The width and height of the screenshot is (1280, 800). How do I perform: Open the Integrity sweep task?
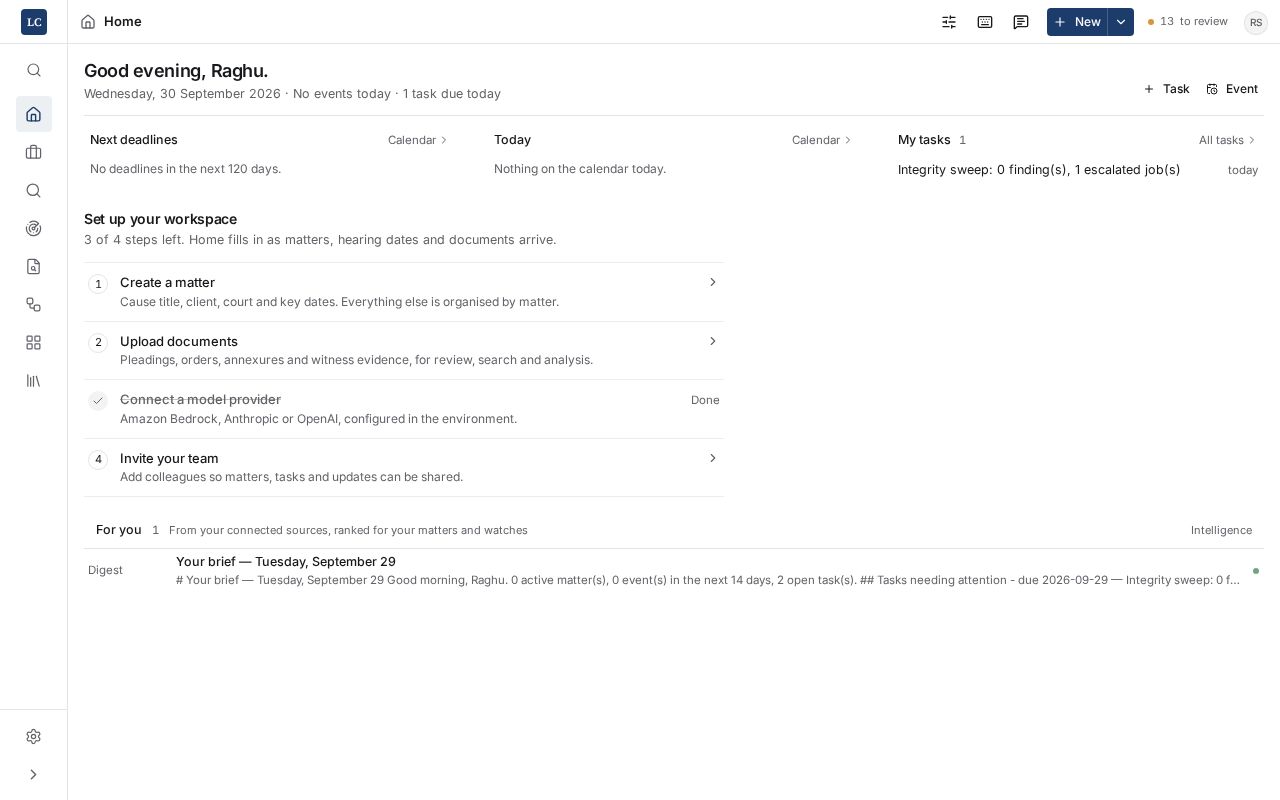1078,170
